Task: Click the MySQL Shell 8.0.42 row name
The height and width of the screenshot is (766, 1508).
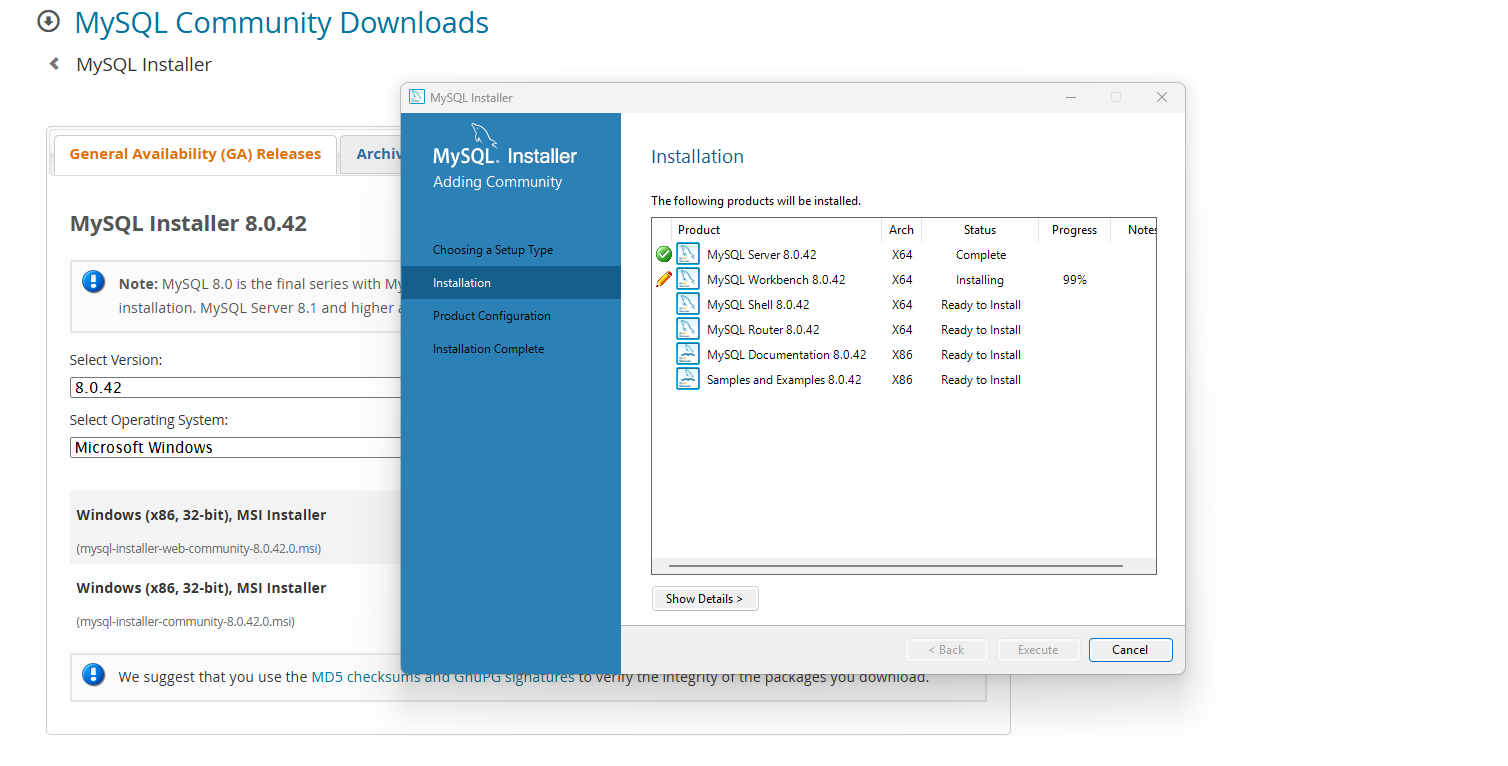Action: pyautogui.click(x=758, y=305)
